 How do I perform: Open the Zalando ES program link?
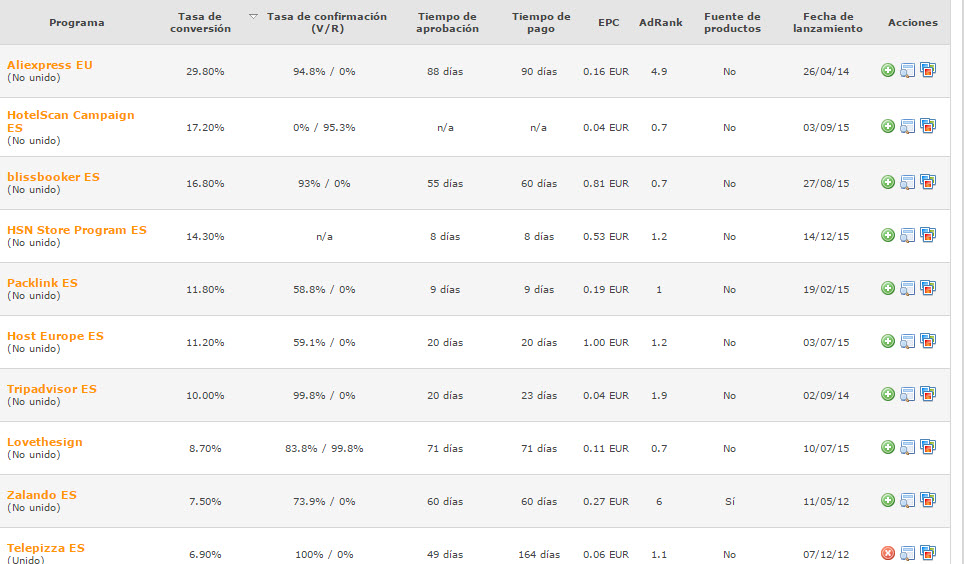tap(42, 494)
